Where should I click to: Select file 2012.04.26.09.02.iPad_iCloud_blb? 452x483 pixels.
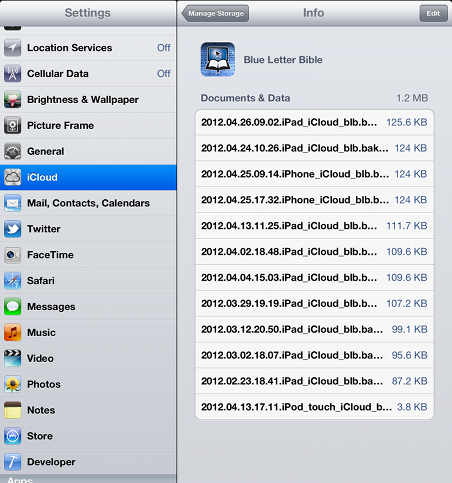315,122
